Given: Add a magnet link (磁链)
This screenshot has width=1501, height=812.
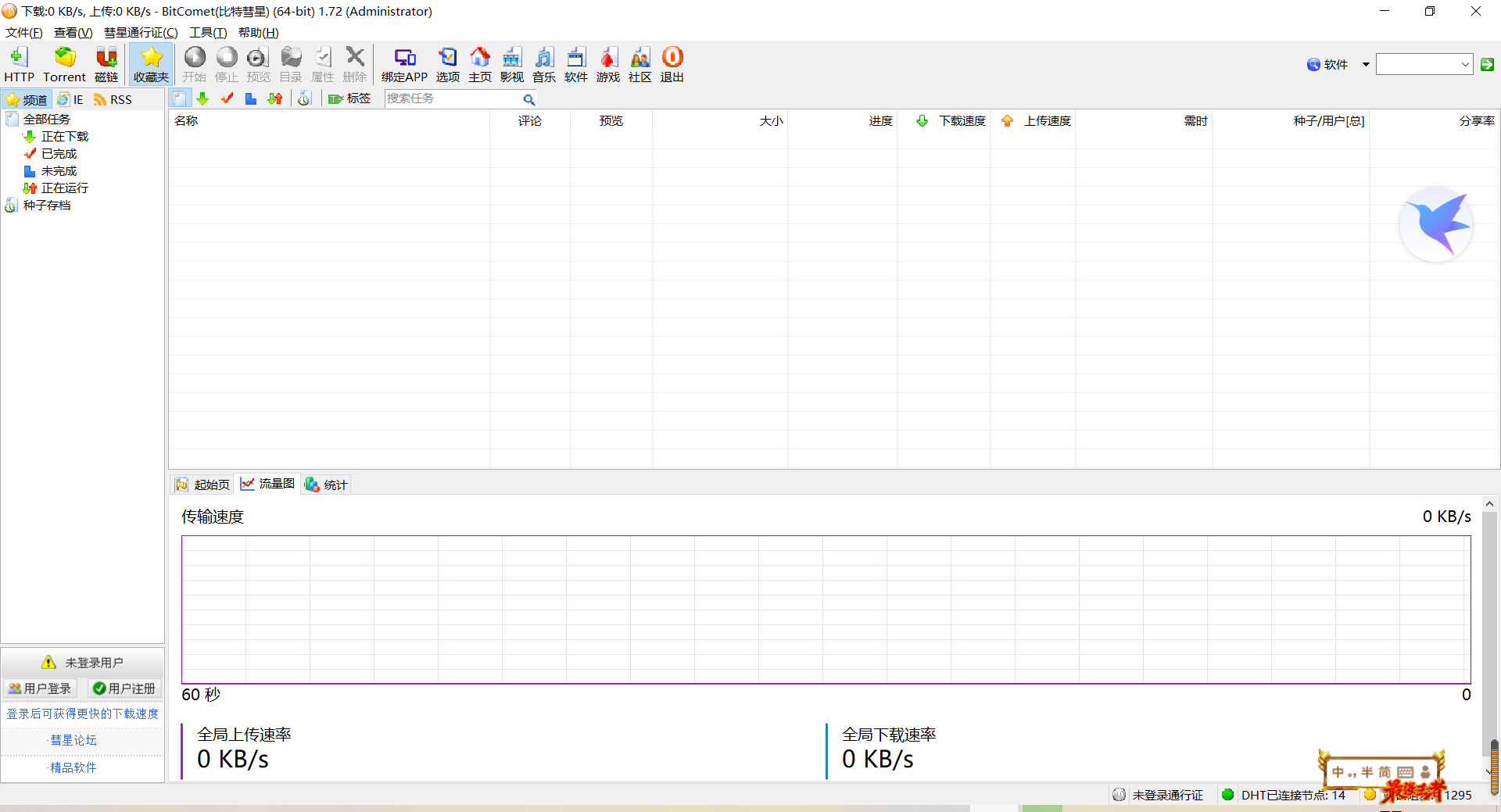Looking at the screenshot, I should [x=106, y=64].
